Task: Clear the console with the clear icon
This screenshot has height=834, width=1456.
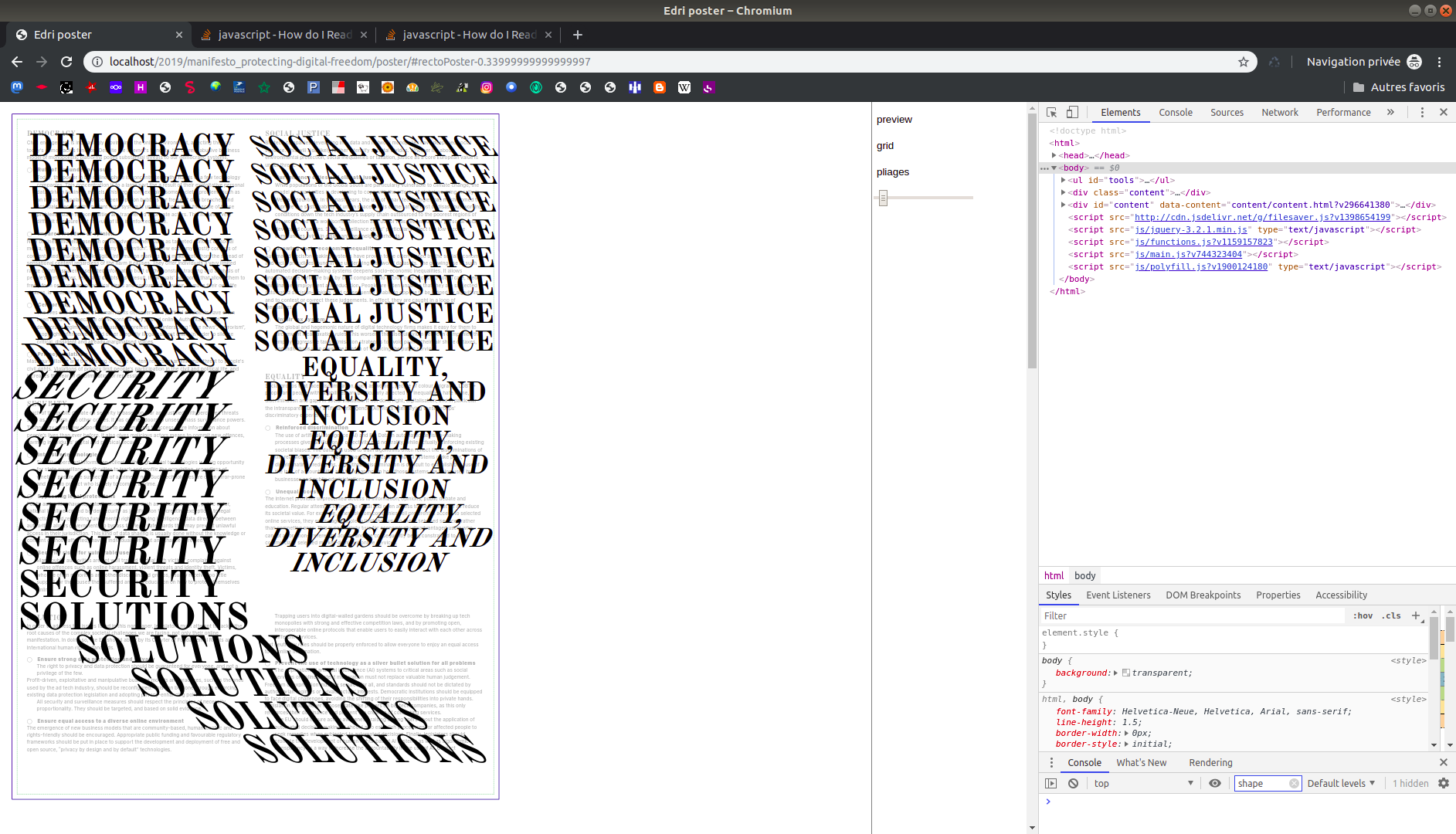Action: pyautogui.click(x=1073, y=783)
